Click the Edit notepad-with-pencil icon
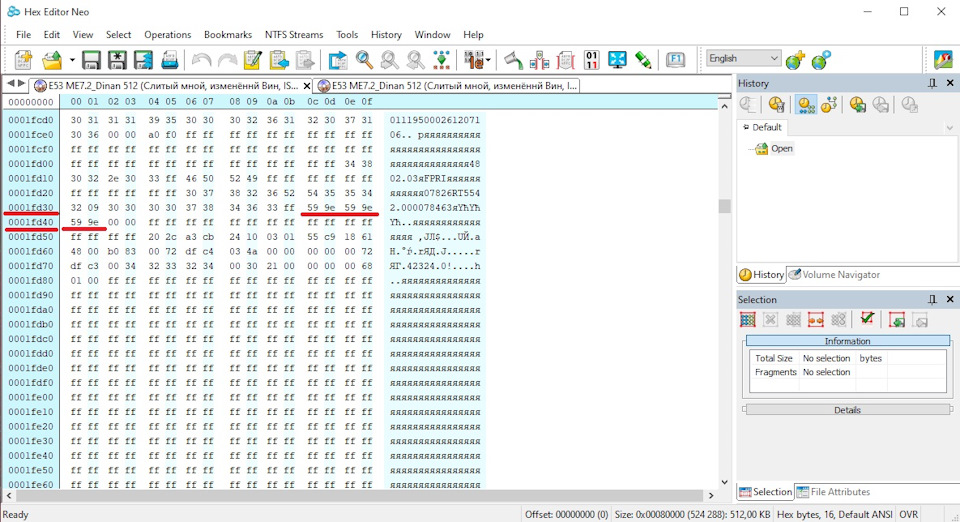960x522 pixels. pyautogui.click(x=253, y=60)
